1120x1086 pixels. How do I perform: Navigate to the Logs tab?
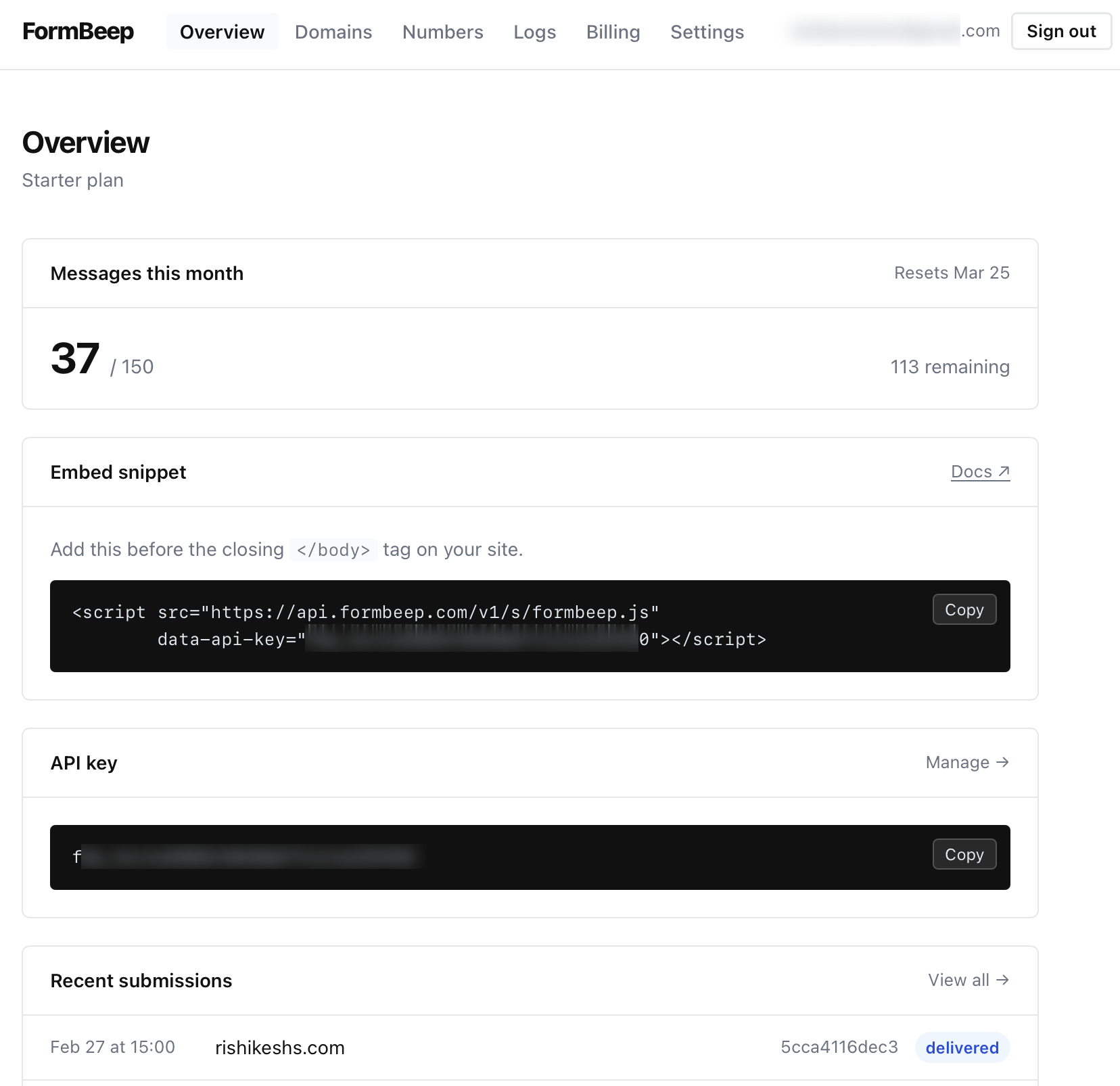click(534, 32)
